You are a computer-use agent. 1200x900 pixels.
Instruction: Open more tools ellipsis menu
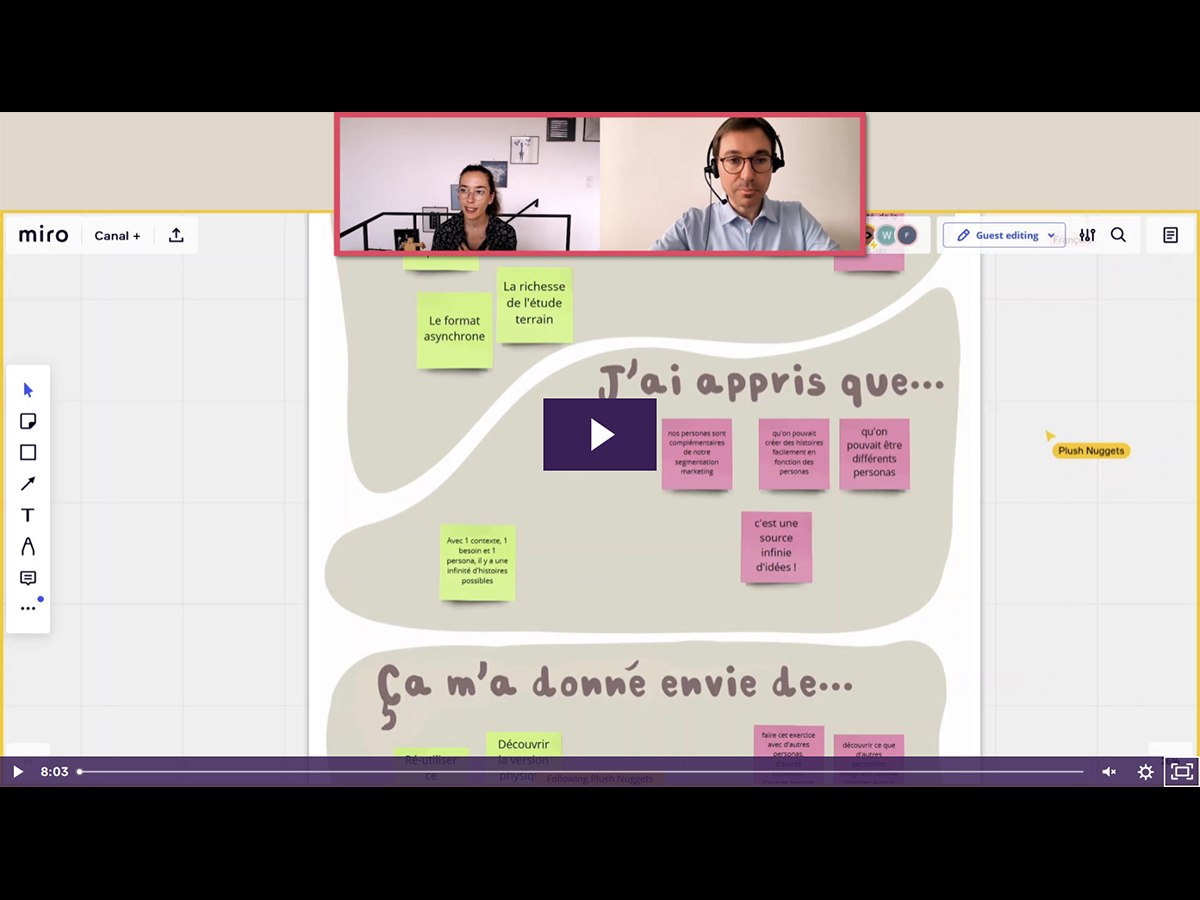pyautogui.click(x=28, y=608)
